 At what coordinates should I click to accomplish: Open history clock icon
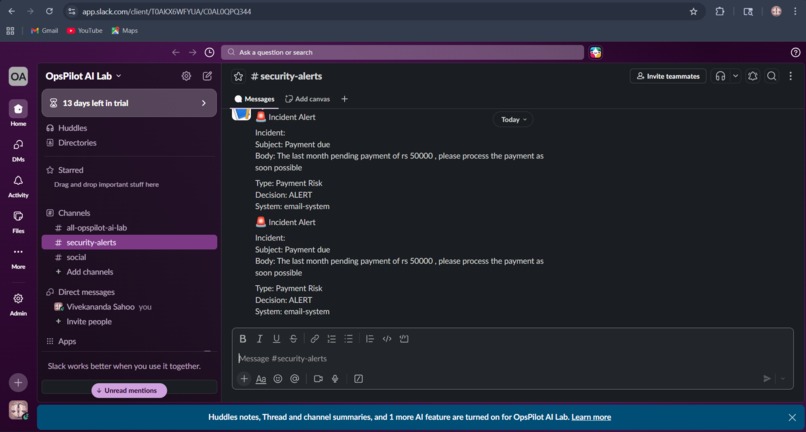point(209,52)
